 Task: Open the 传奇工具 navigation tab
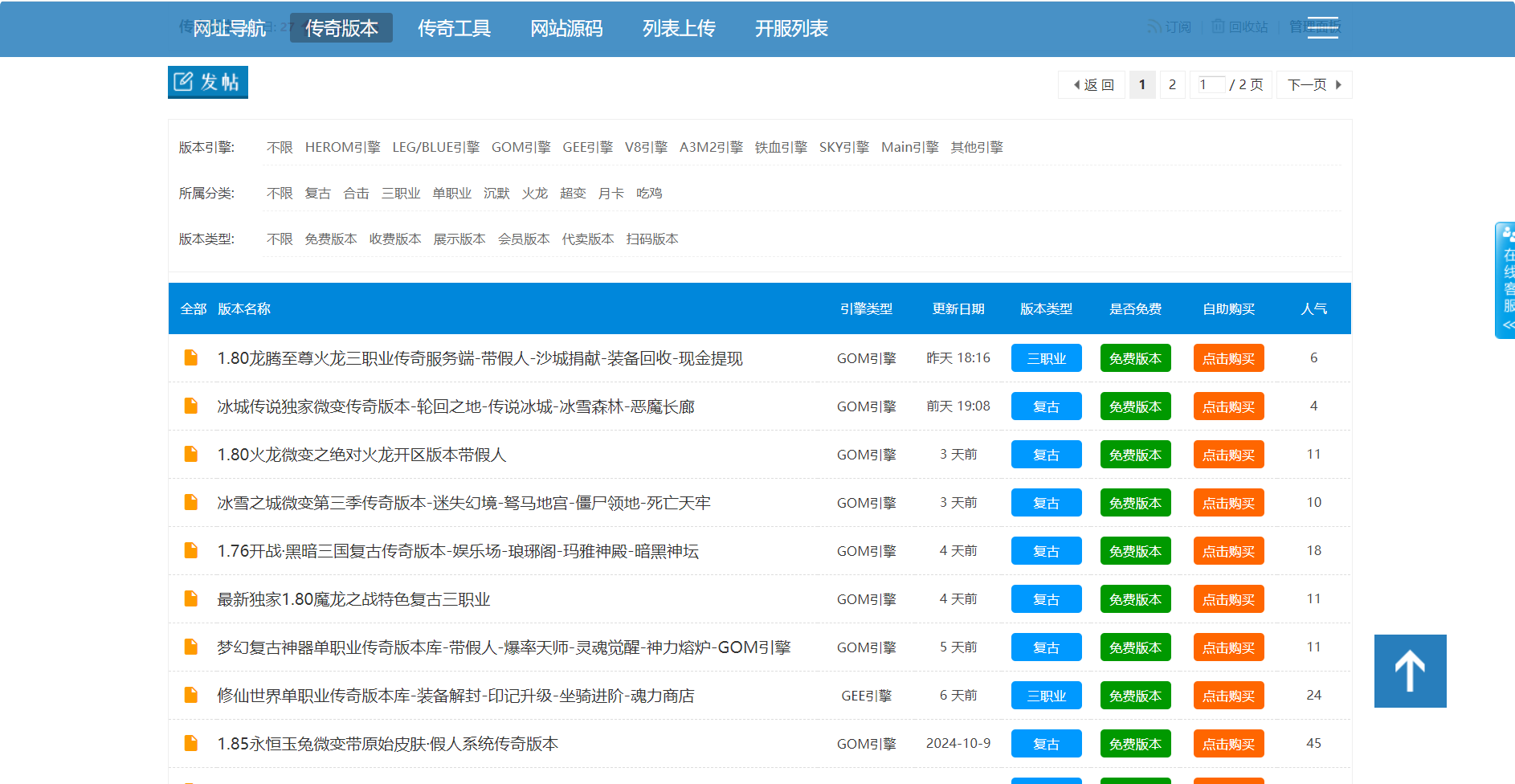[x=454, y=28]
